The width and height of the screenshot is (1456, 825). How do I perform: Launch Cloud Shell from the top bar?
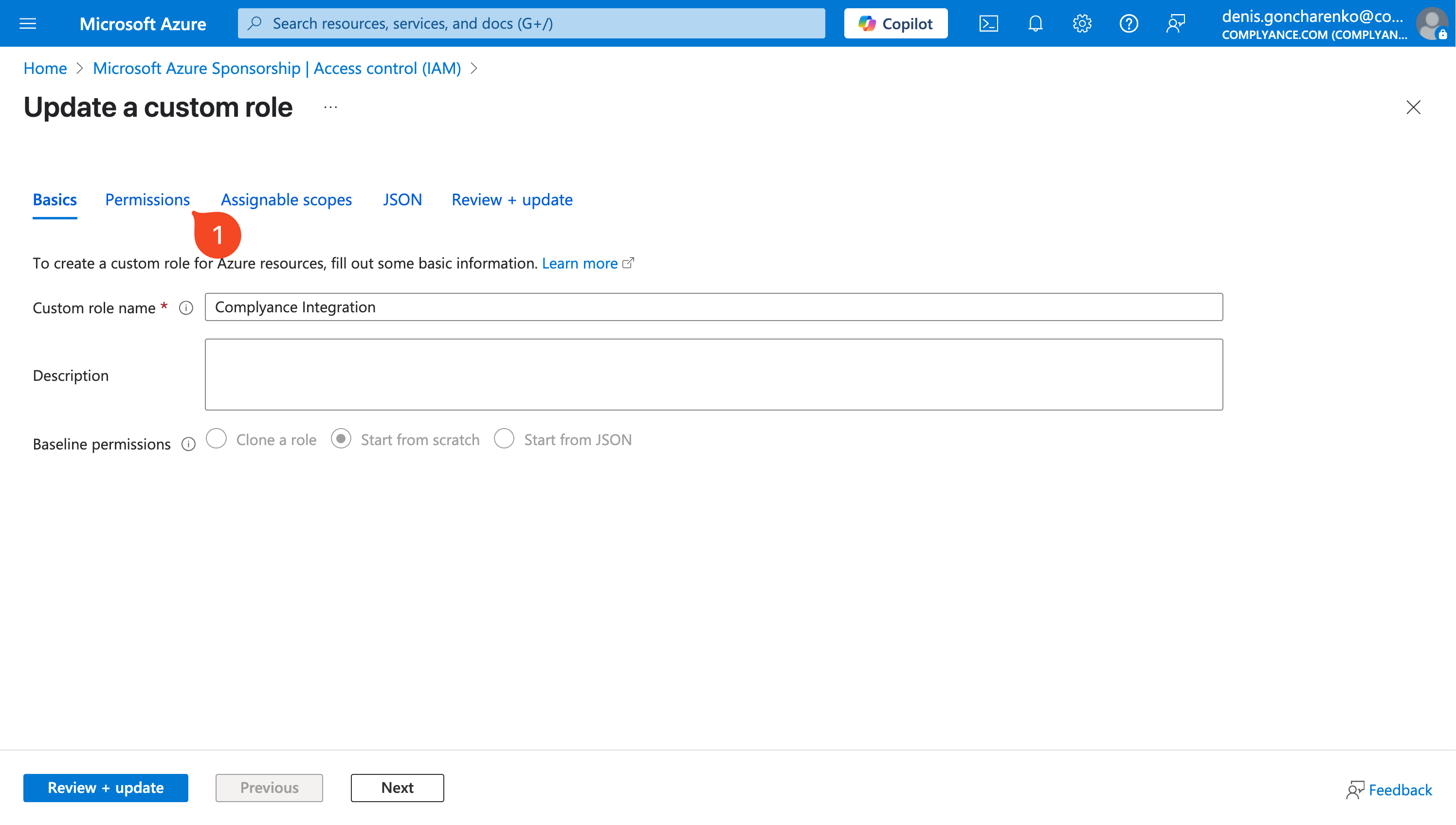tap(988, 23)
